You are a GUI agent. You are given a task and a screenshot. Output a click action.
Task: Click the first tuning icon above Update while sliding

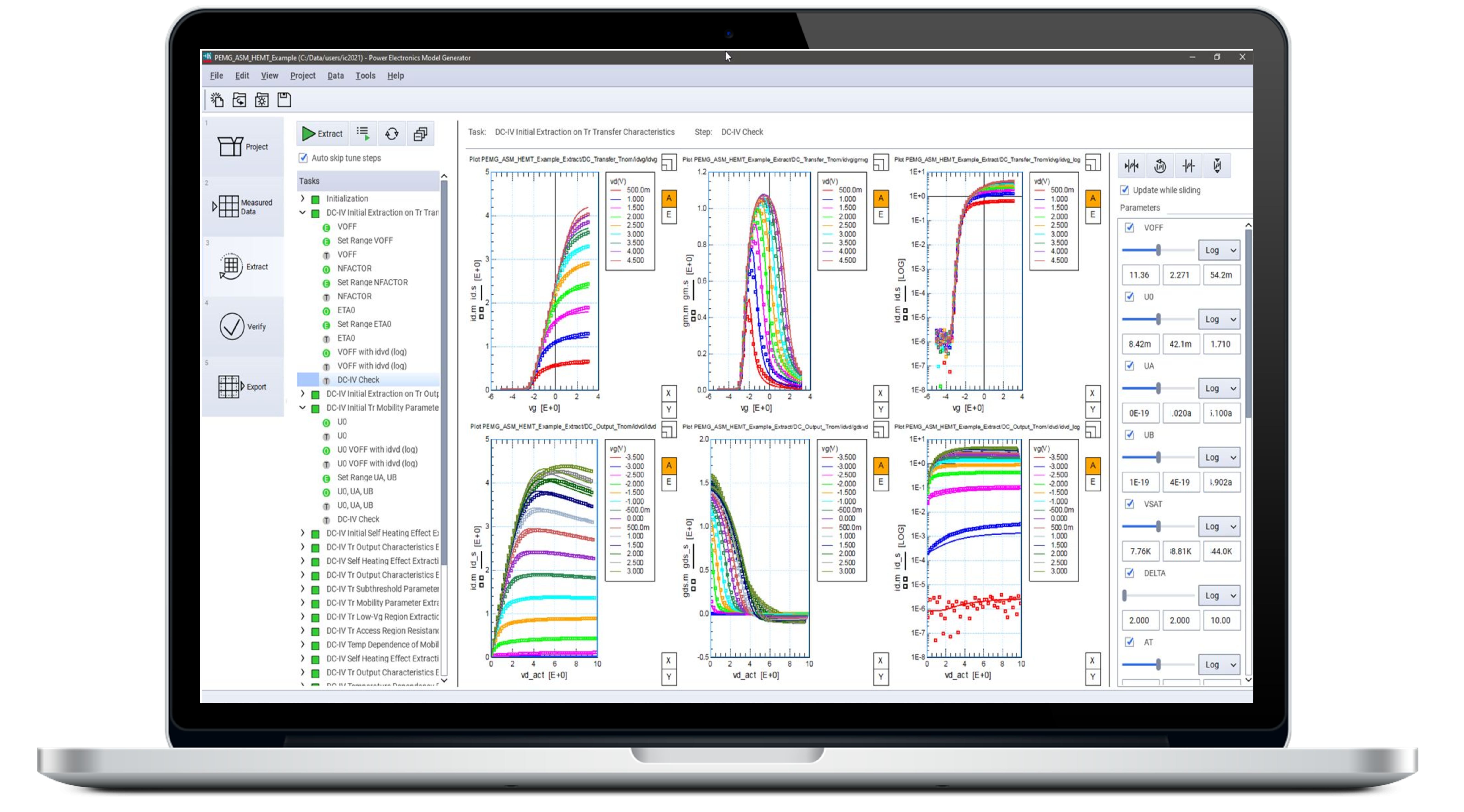click(1132, 166)
